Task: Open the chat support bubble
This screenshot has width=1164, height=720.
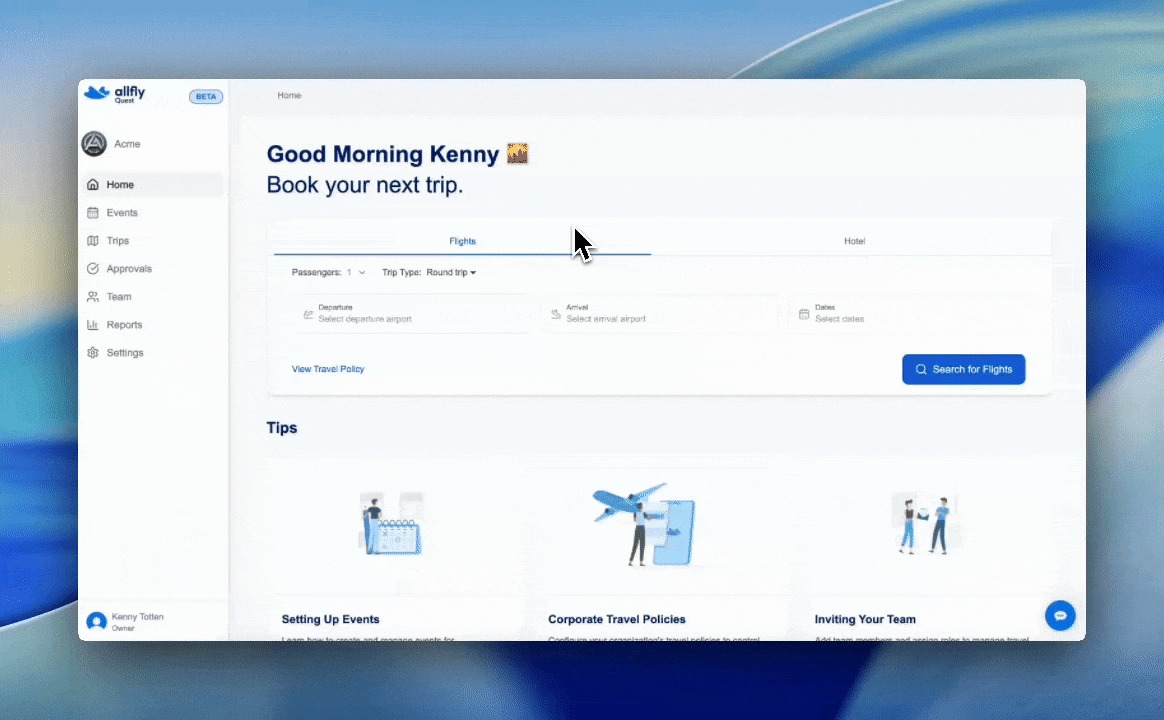Action: click(1060, 615)
